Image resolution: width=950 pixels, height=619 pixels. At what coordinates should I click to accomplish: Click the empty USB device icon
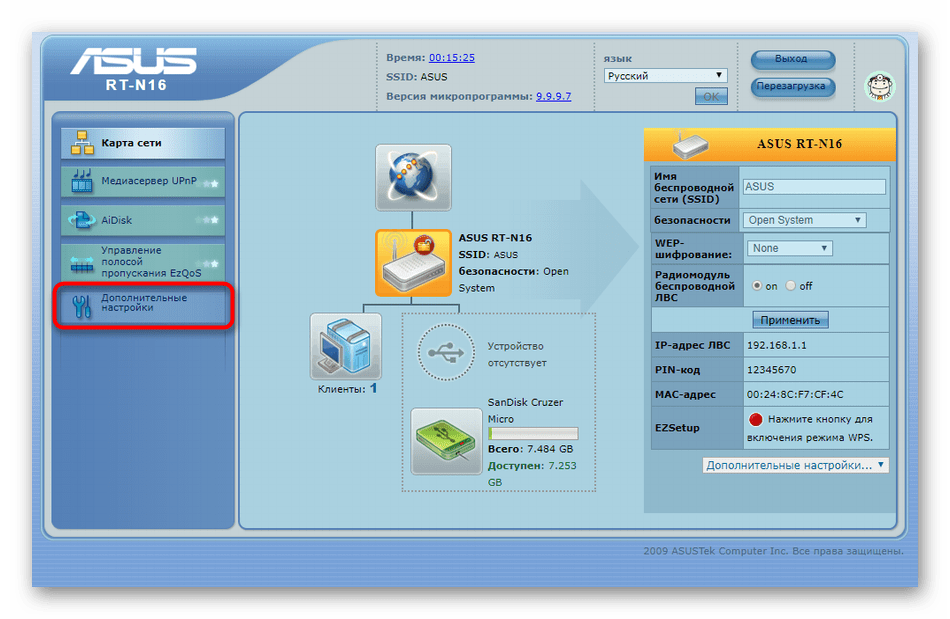tap(446, 353)
